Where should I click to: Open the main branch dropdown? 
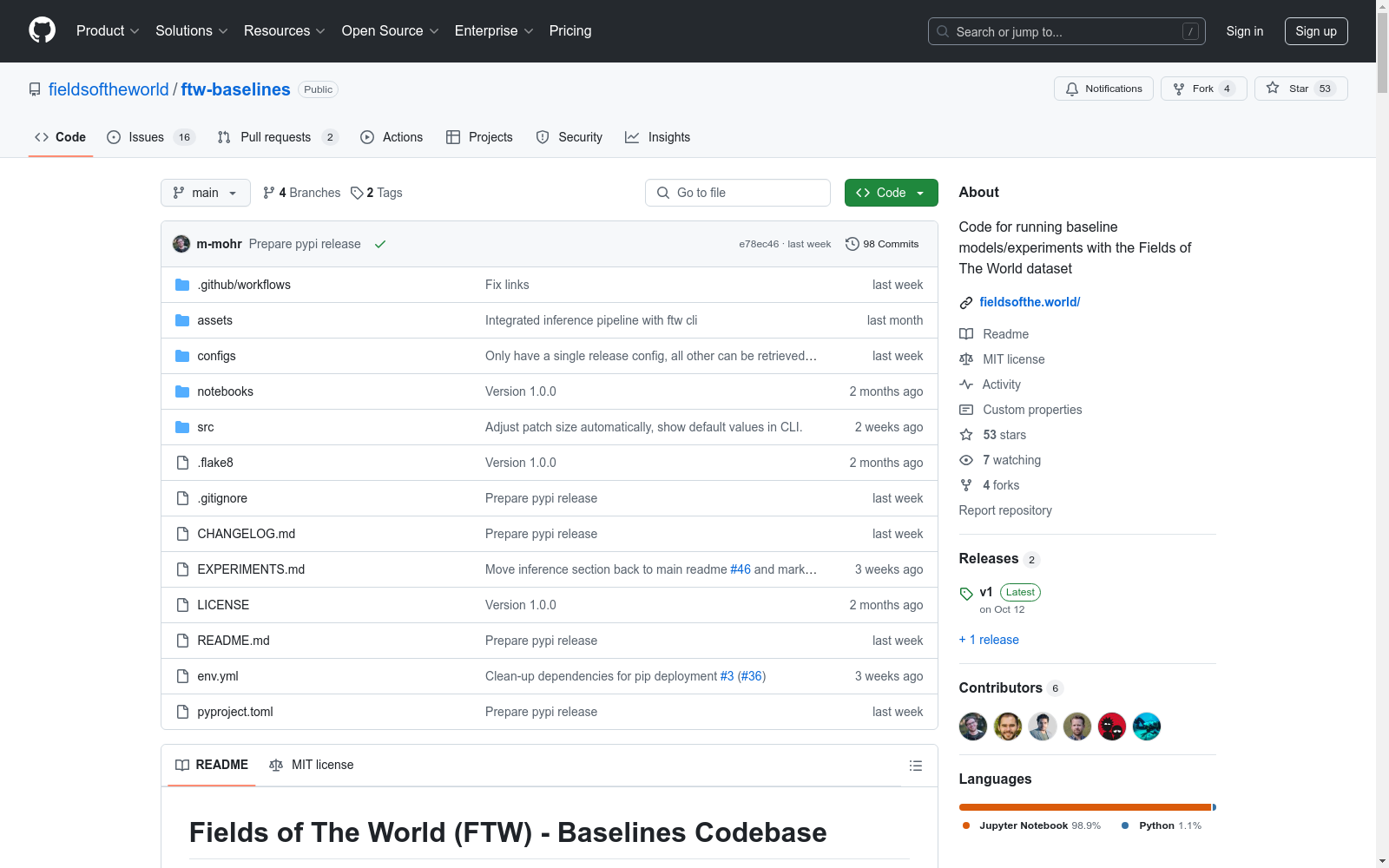coord(206,193)
